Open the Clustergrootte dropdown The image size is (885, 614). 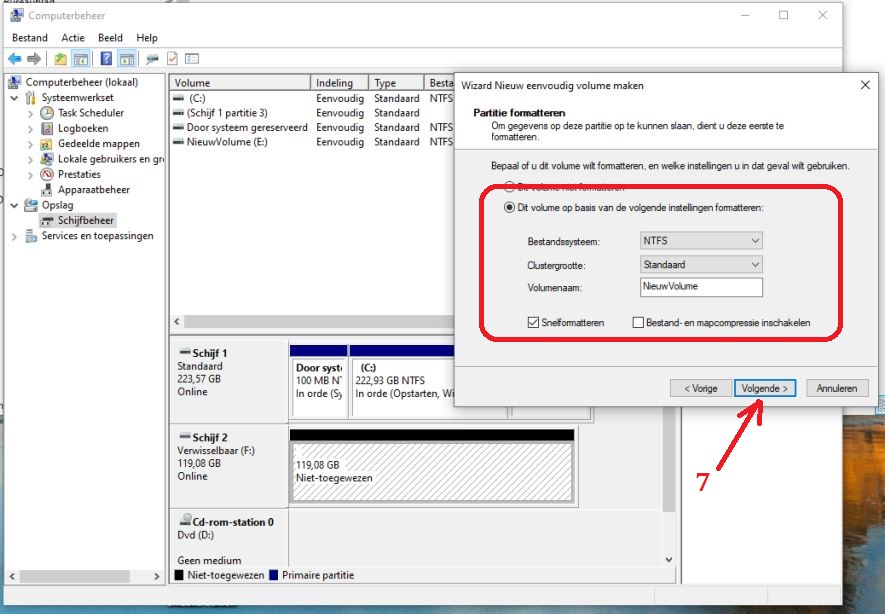pyautogui.click(x=701, y=265)
